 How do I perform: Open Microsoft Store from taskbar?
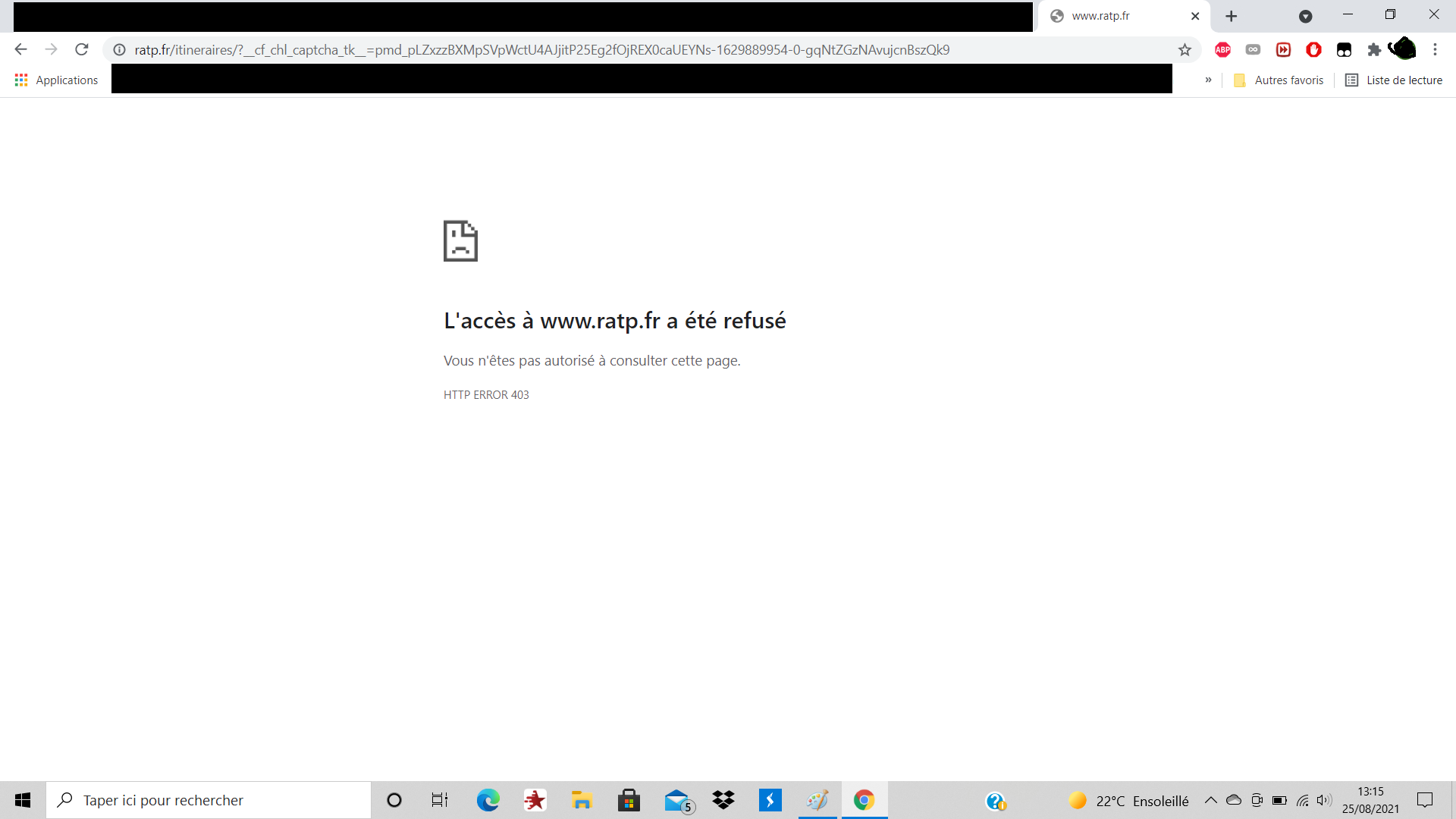click(x=629, y=800)
